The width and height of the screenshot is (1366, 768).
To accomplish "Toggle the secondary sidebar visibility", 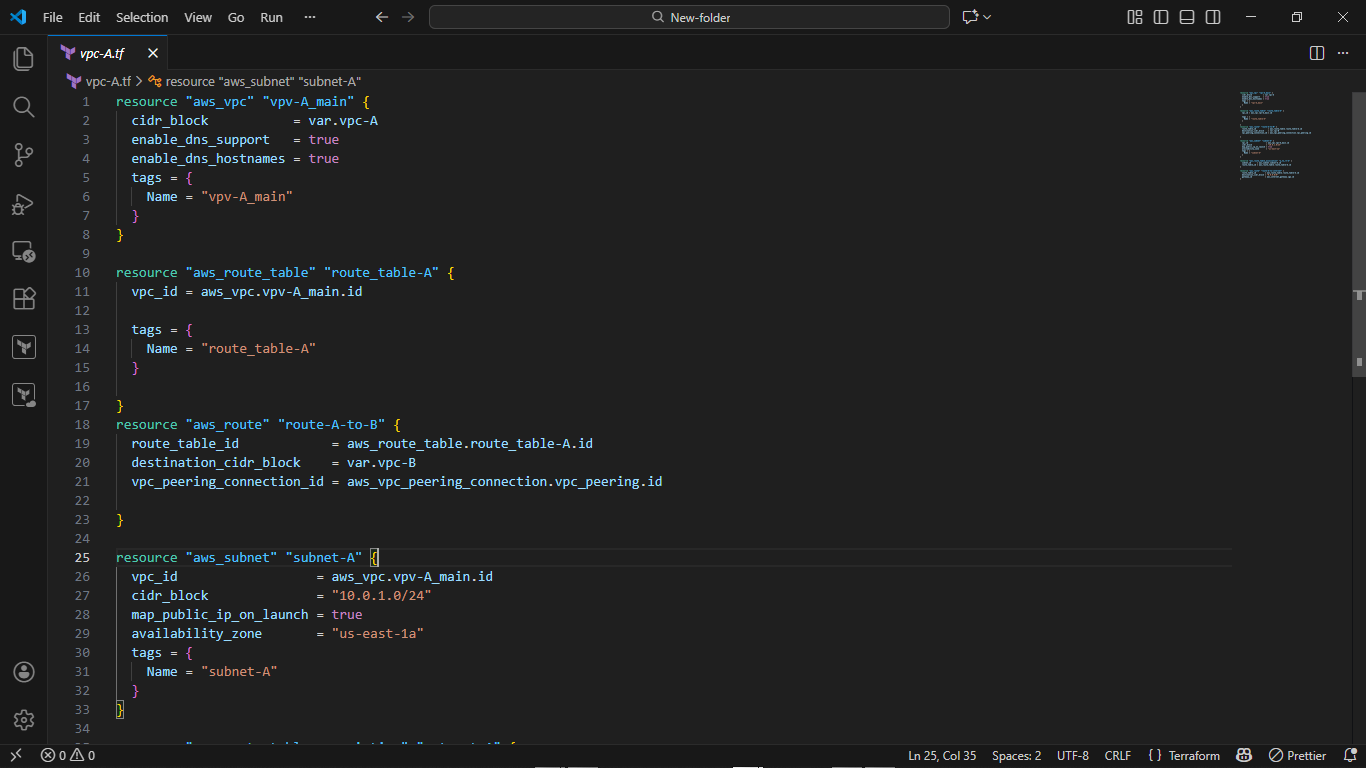I will tap(1212, 17).
